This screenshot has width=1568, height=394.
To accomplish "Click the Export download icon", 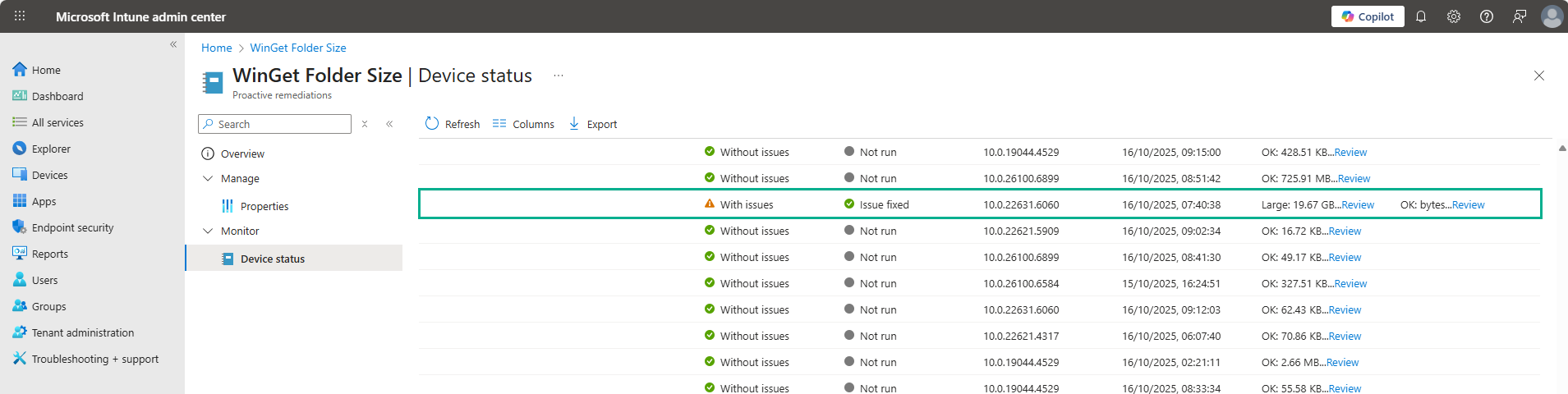I will (574, 124).
